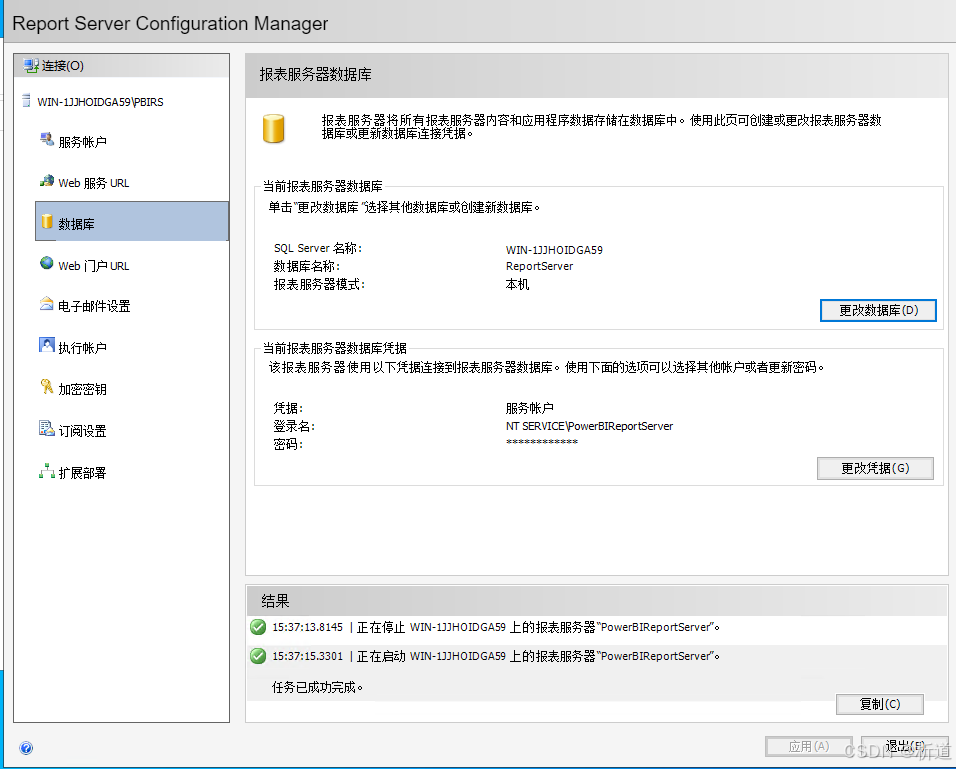Click the Web 服务 URL icon
Screen dimensions: 956x769
(x=46, y=181)
